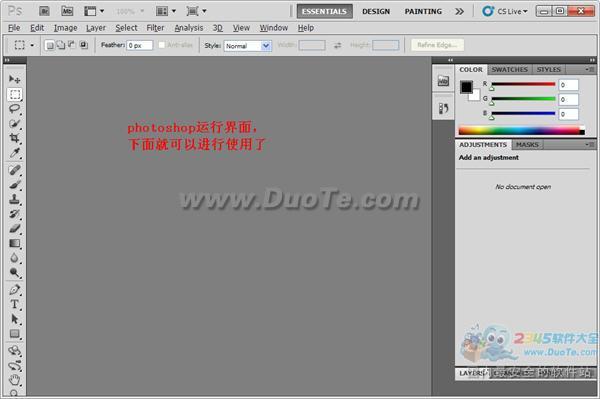This screenshot has height=399, width=600.
Task: Click the red R channel slider
Action: [x=523, y=84]
